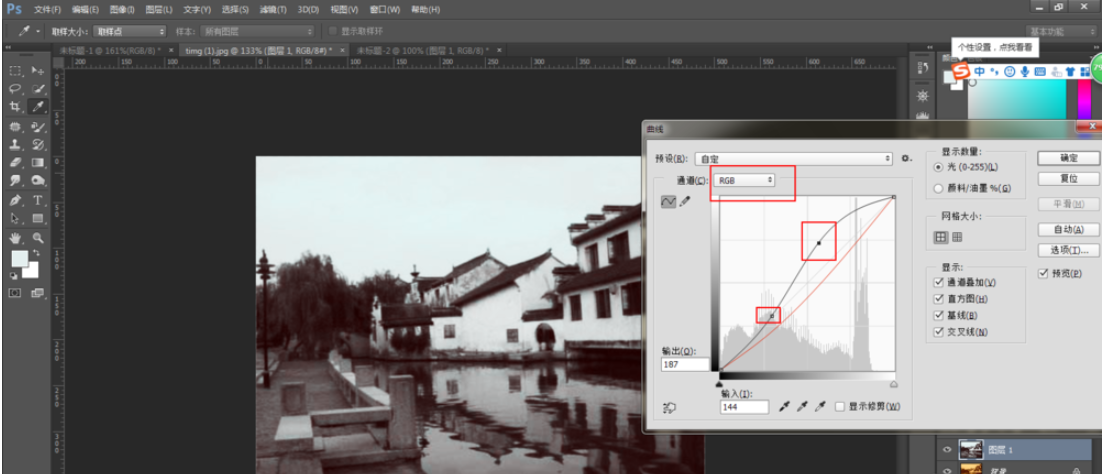Click the on-image adjustment hand tool
The image size is (1109, 474).
pyautogui.click(x=669, y=407)
